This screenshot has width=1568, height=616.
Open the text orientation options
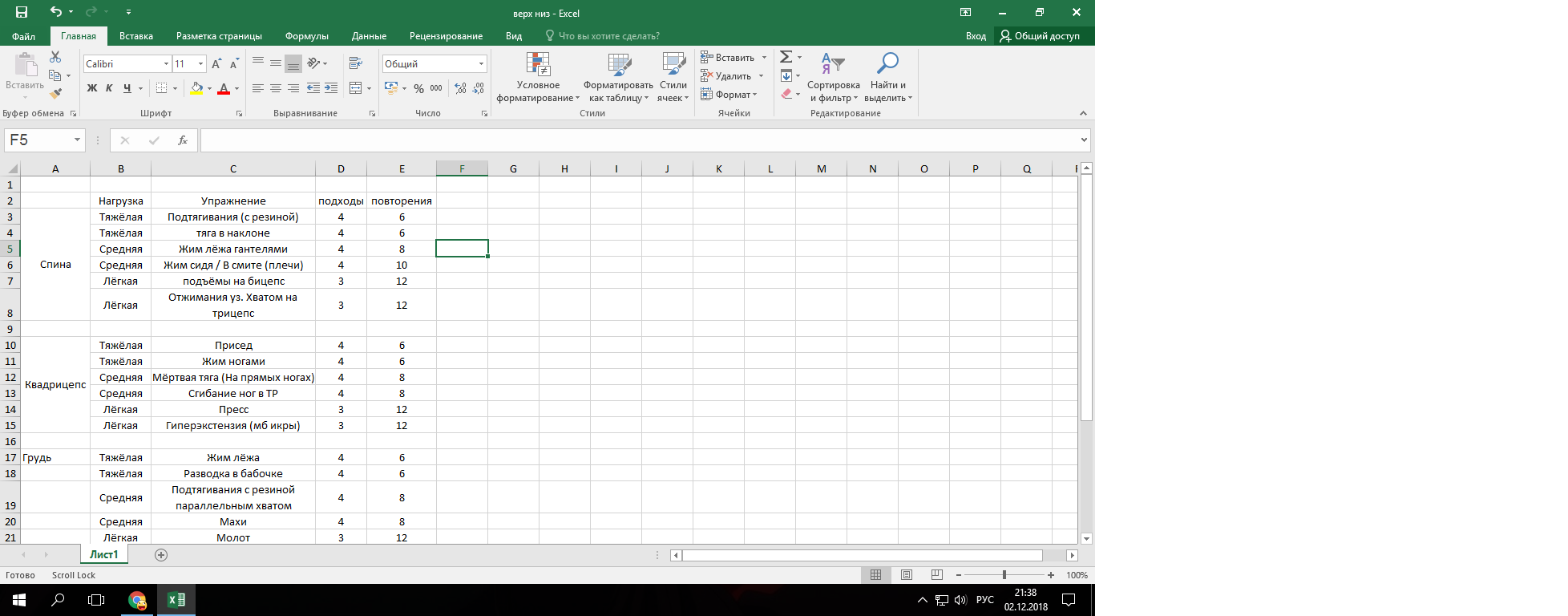click(x=317, y=63)
